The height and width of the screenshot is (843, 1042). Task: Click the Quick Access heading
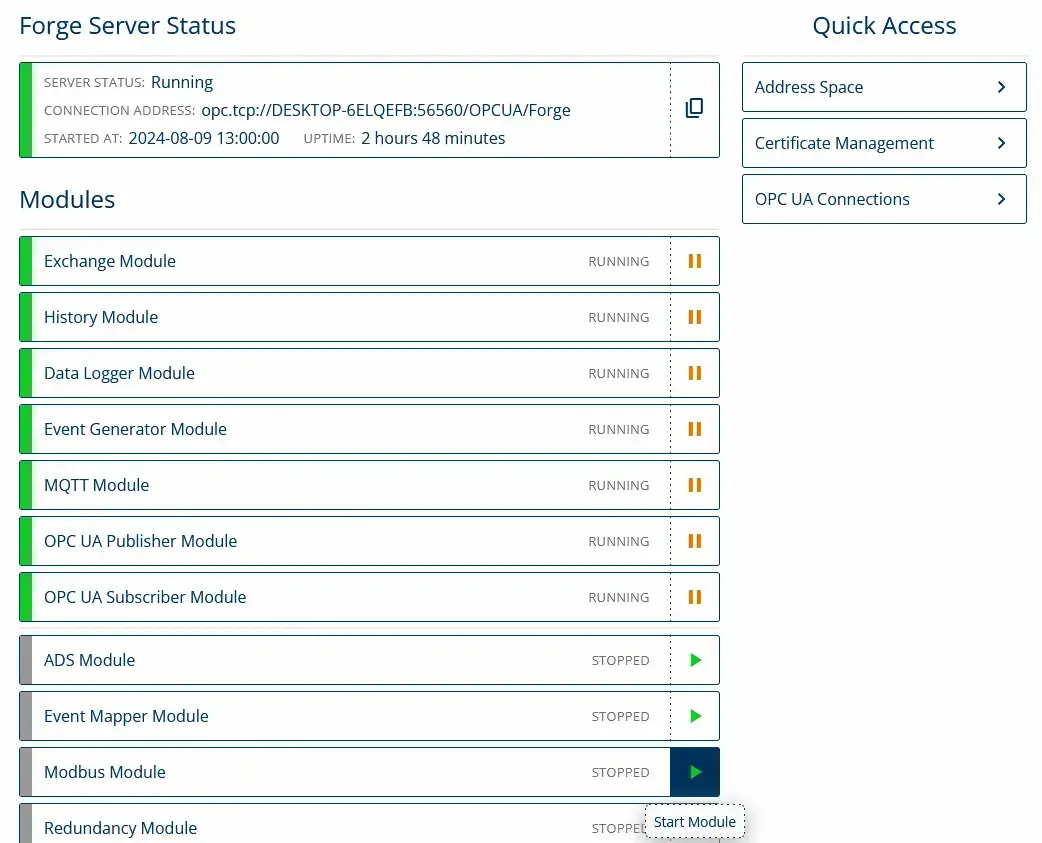point(884,26)
